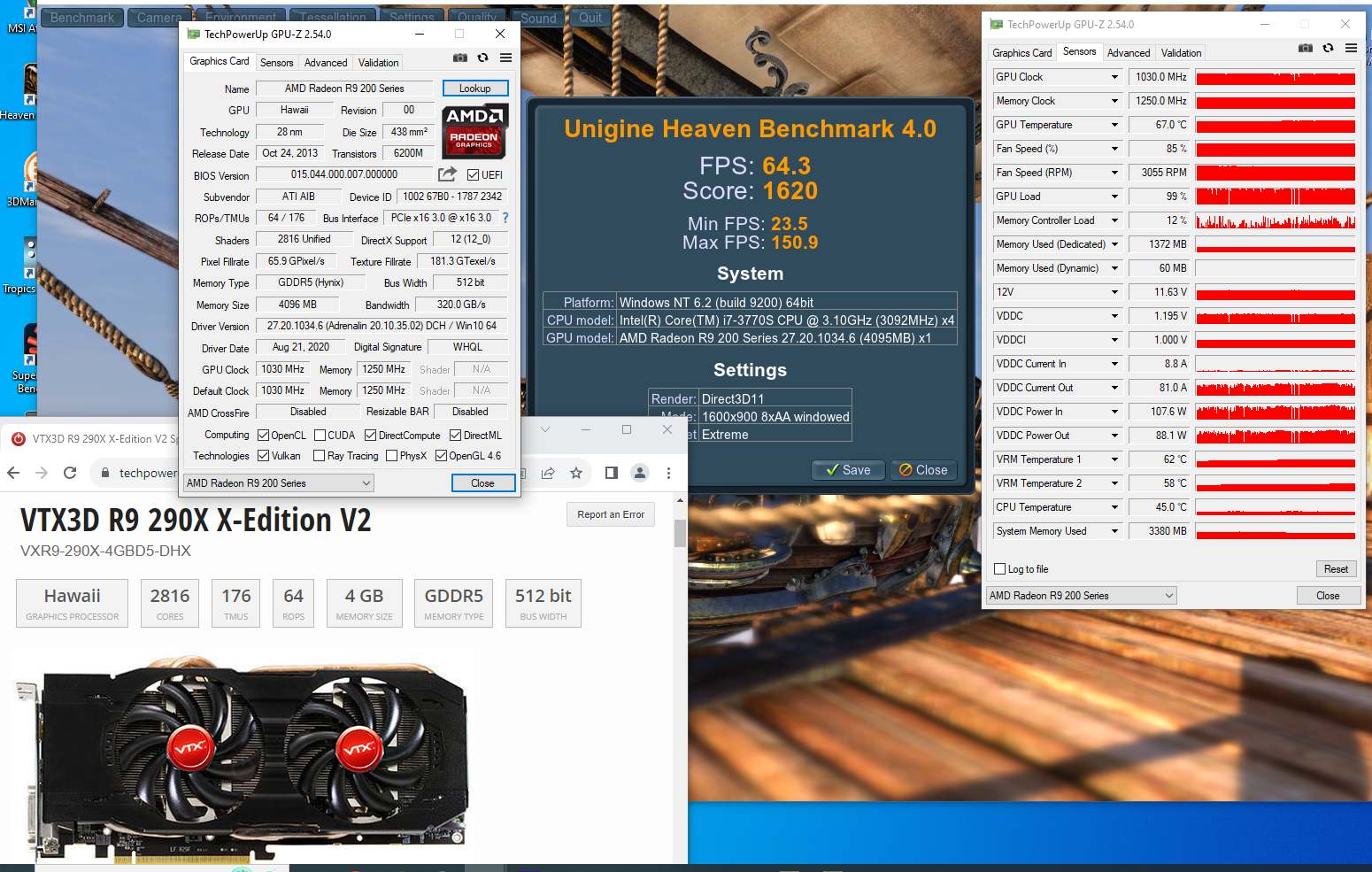Open the browser three-dot menu

click(x=668, y=473)
